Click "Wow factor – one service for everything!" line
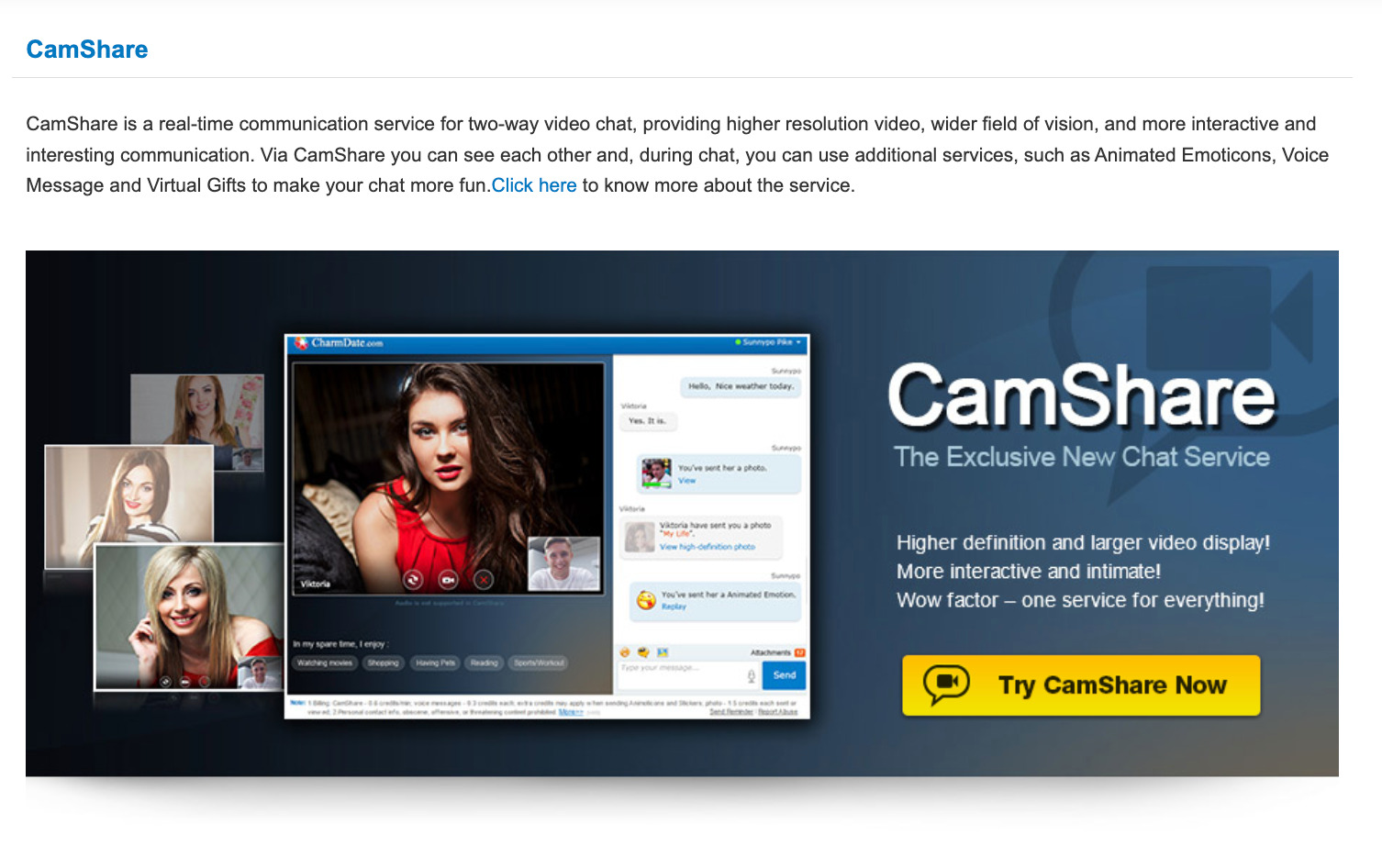Image resolution: width=1382 pixels, height=868 pixels. click(1080, 600)
